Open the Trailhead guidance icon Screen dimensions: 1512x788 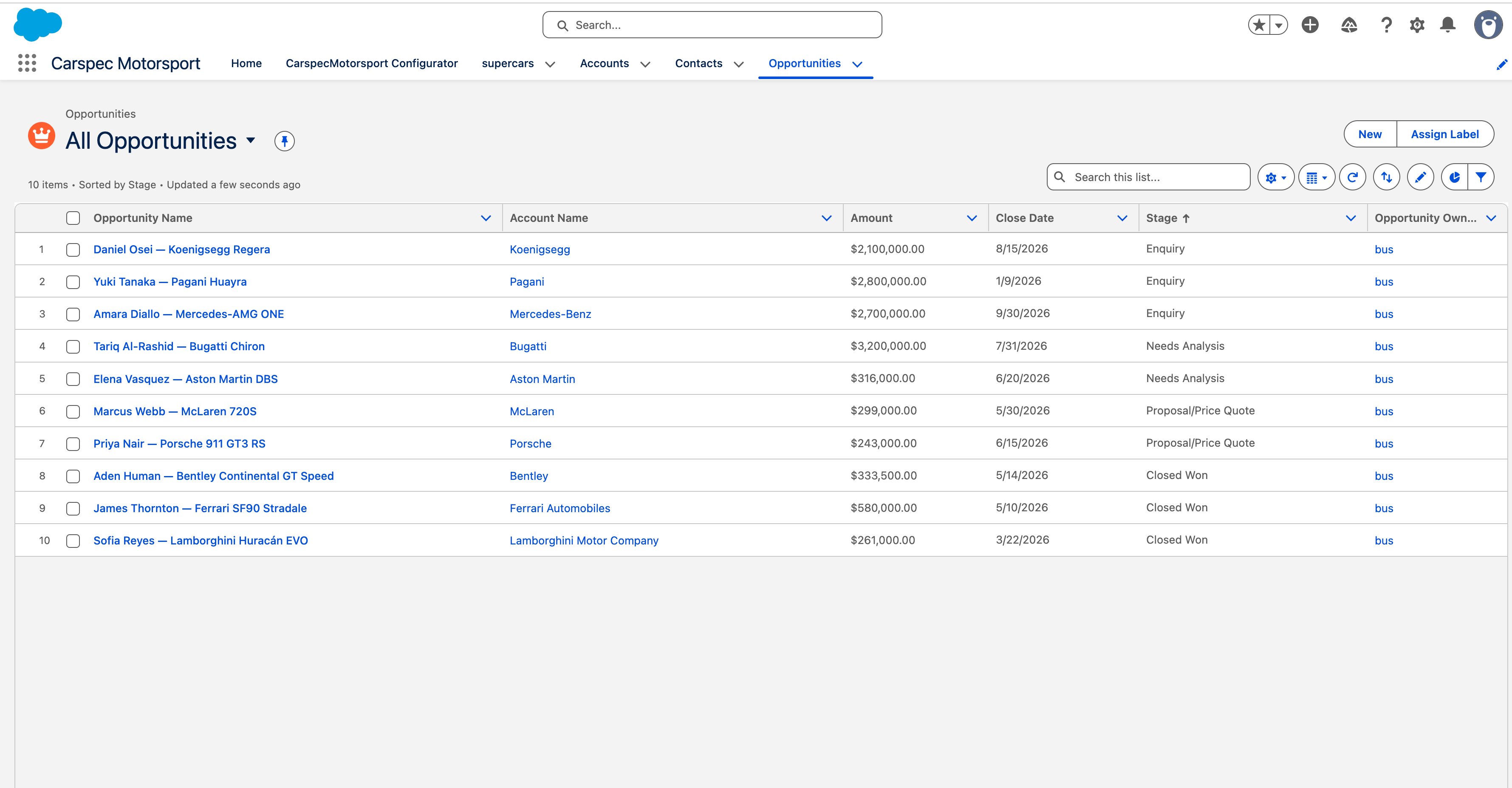pos(1349,25)
